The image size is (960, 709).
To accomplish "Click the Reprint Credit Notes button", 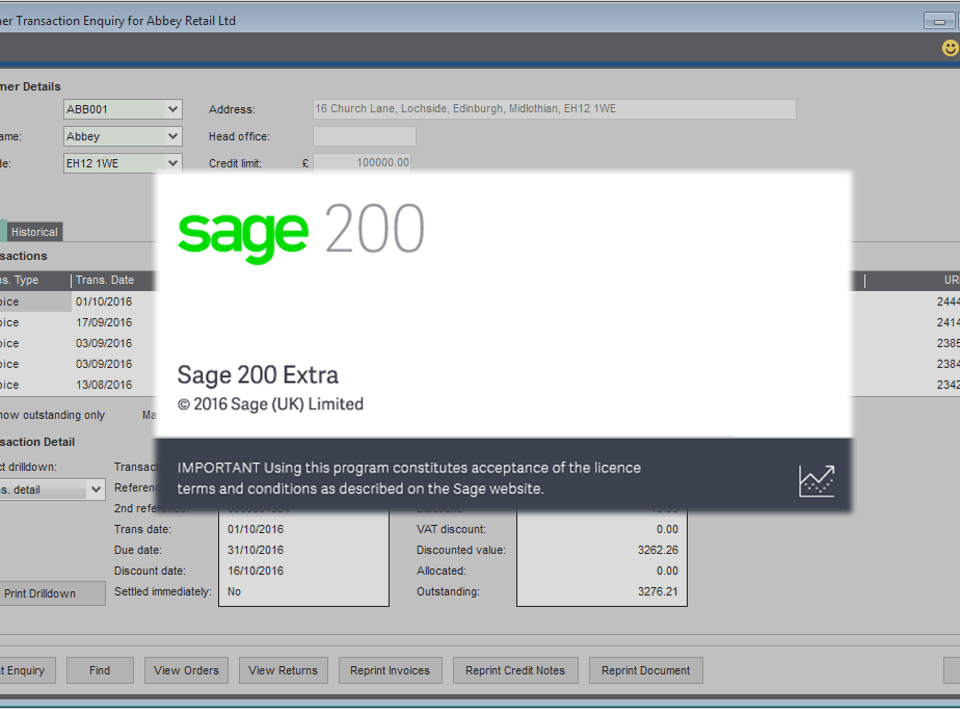I will (x=515, y=670).
